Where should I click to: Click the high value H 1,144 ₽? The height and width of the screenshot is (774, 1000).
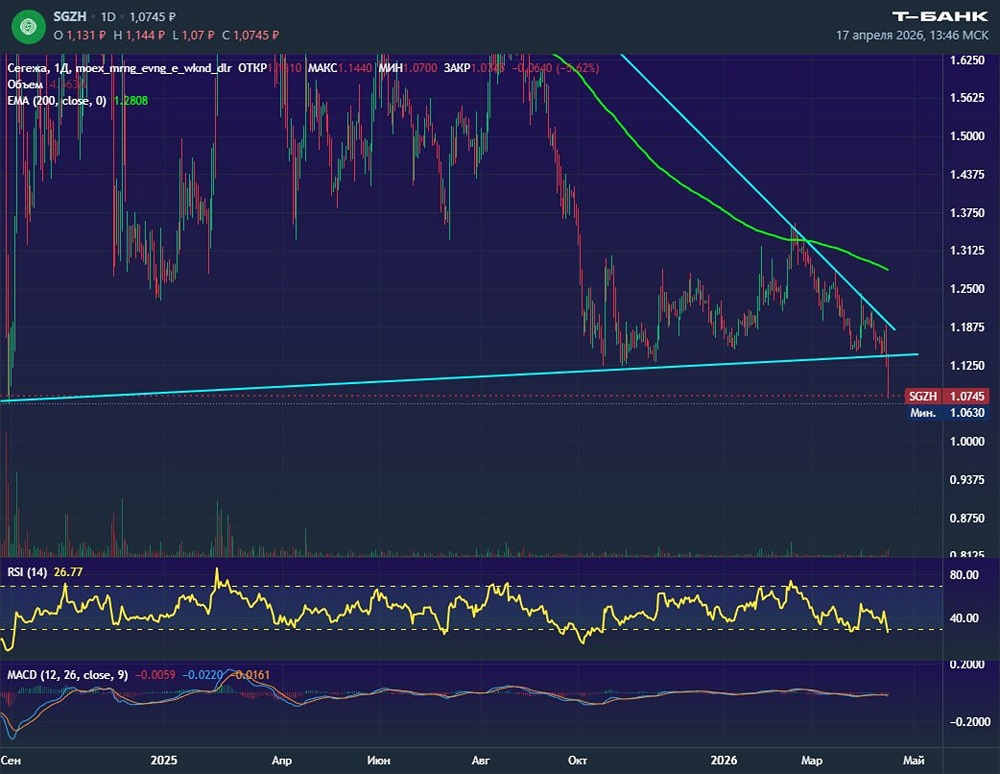[139, 35]
